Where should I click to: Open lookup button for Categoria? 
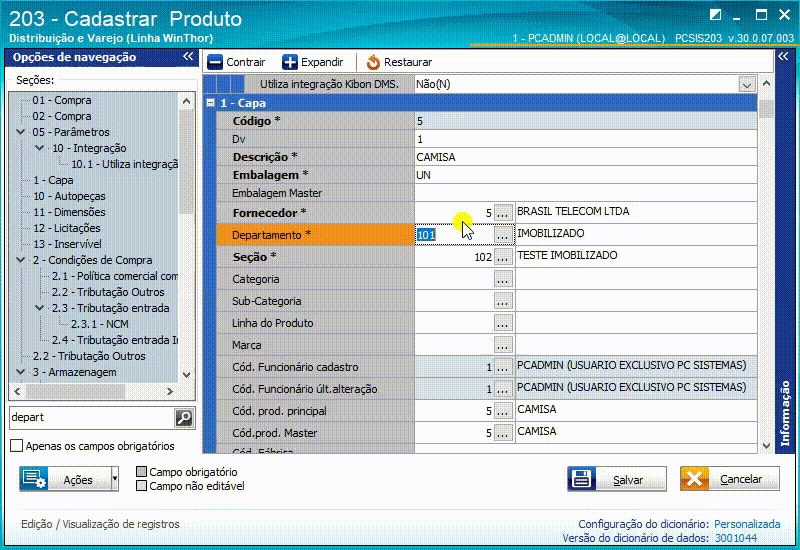click(503, 279)
